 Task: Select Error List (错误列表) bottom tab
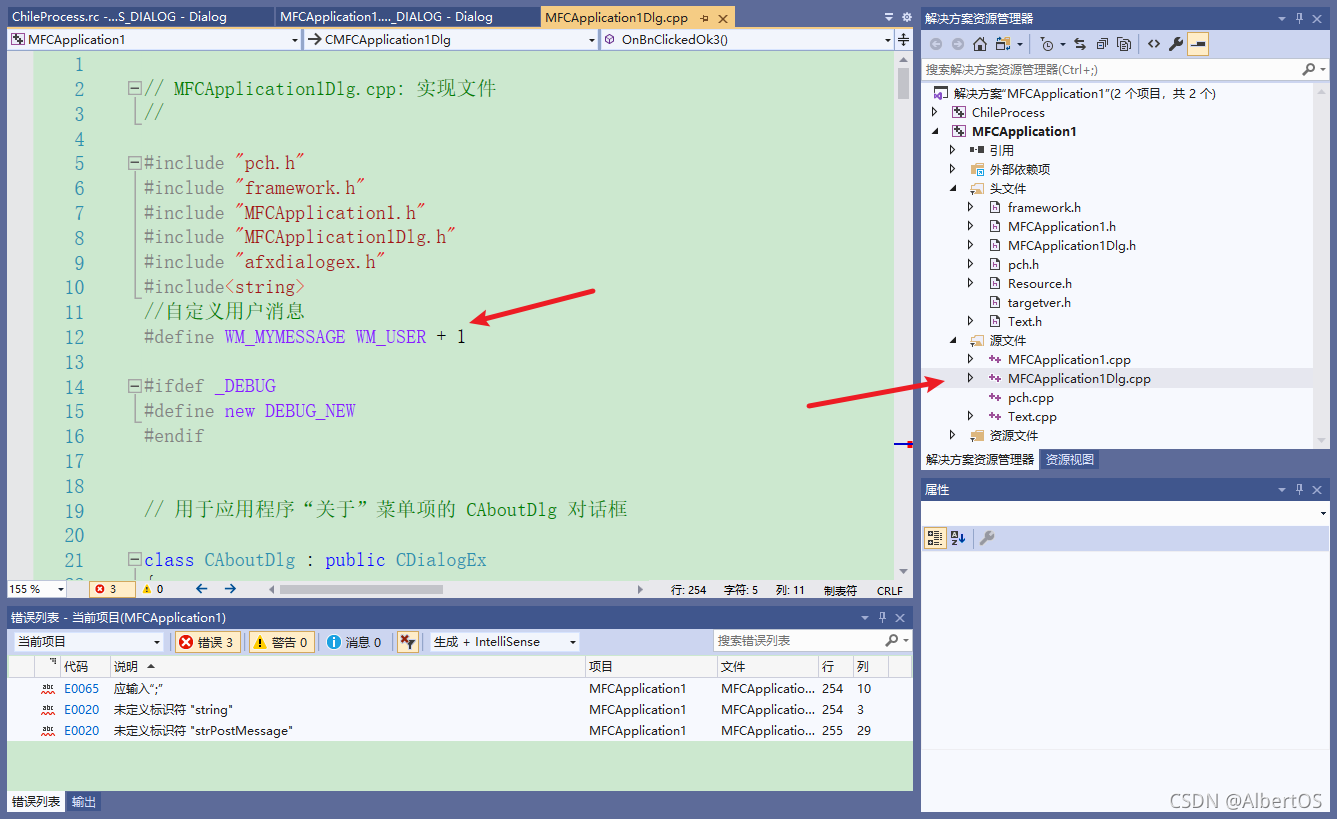click(37, 802)
